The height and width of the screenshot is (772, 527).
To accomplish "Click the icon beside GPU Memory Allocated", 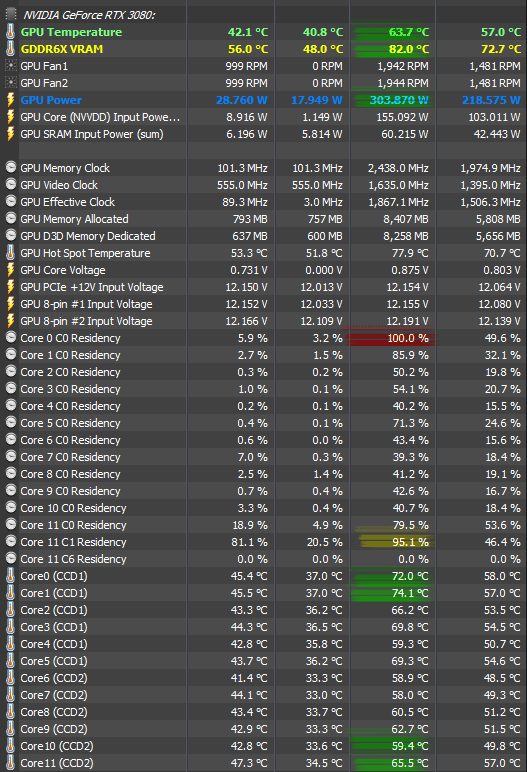I will [x=10, y=219].
